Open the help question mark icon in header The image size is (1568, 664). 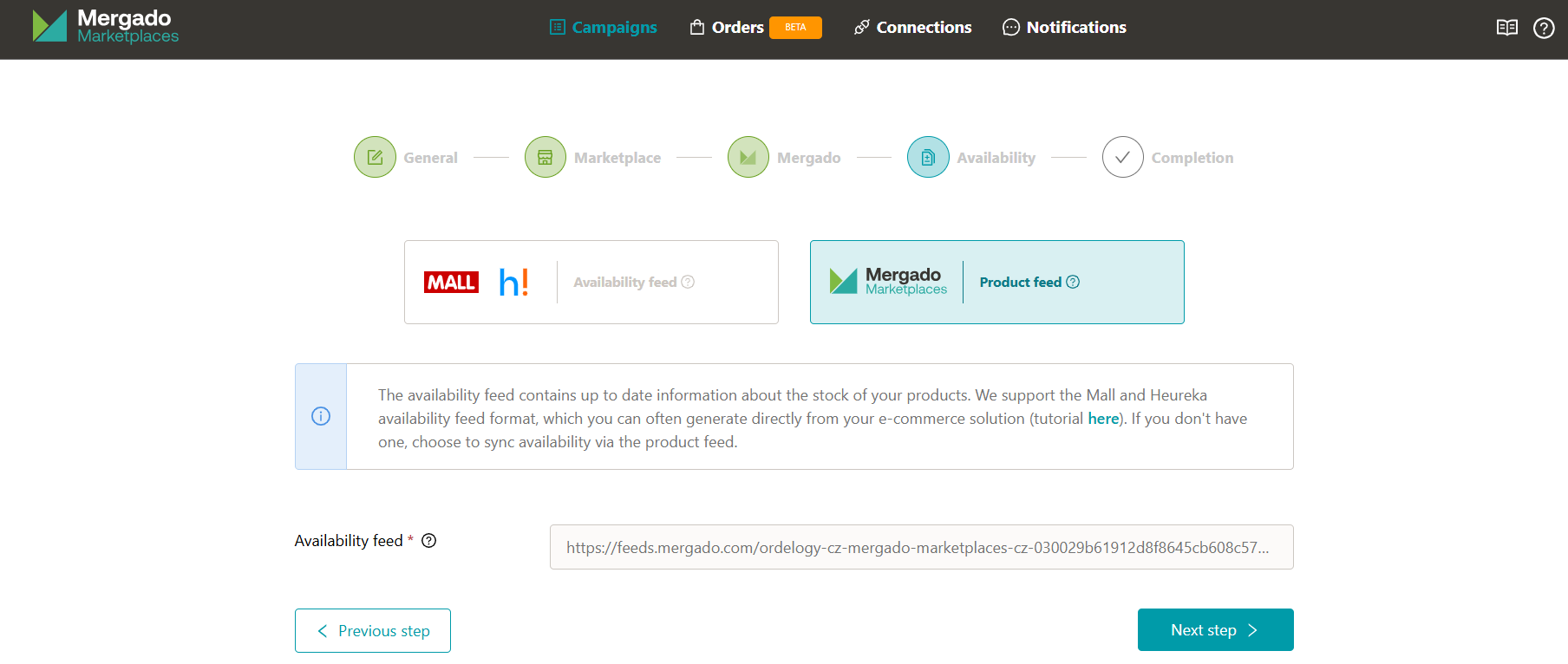click(1543, 28)
